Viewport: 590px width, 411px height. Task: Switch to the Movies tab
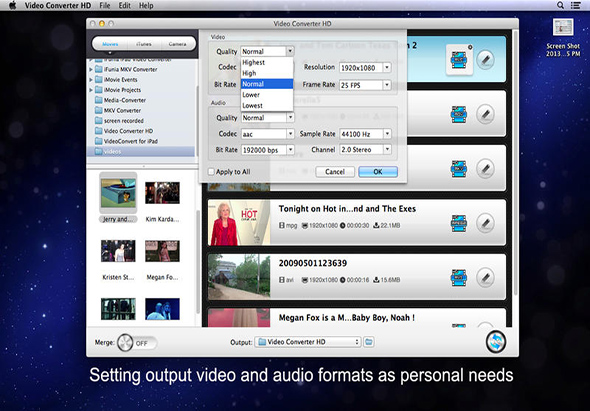pos(110,44)
